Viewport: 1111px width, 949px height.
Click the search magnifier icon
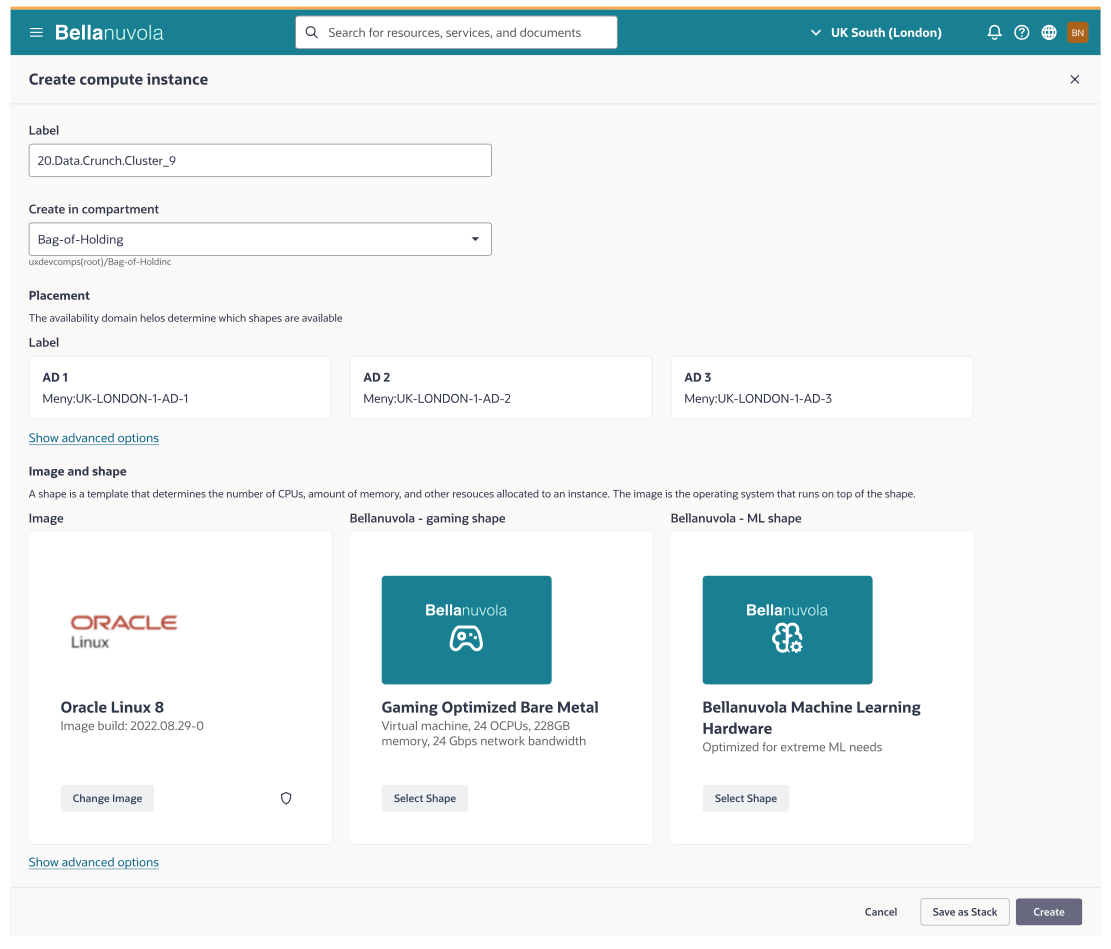pos(311,32)
